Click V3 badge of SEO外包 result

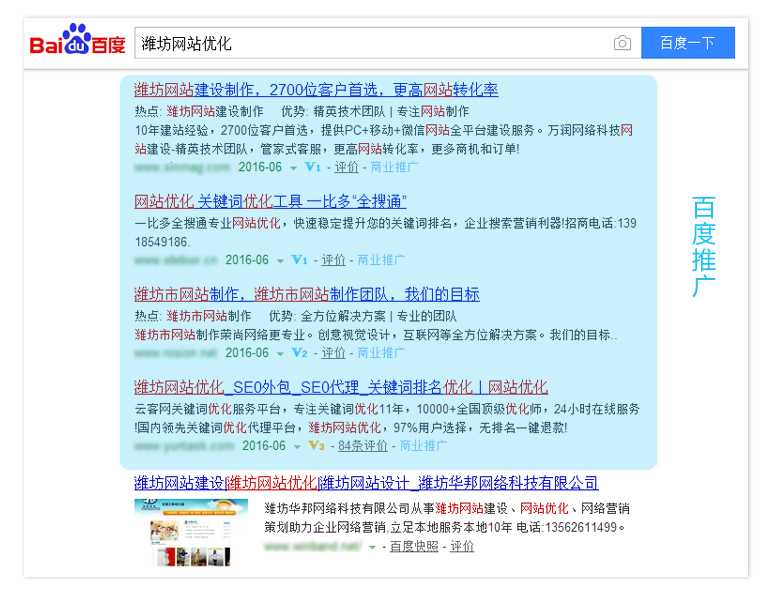(x=316, y=446)
